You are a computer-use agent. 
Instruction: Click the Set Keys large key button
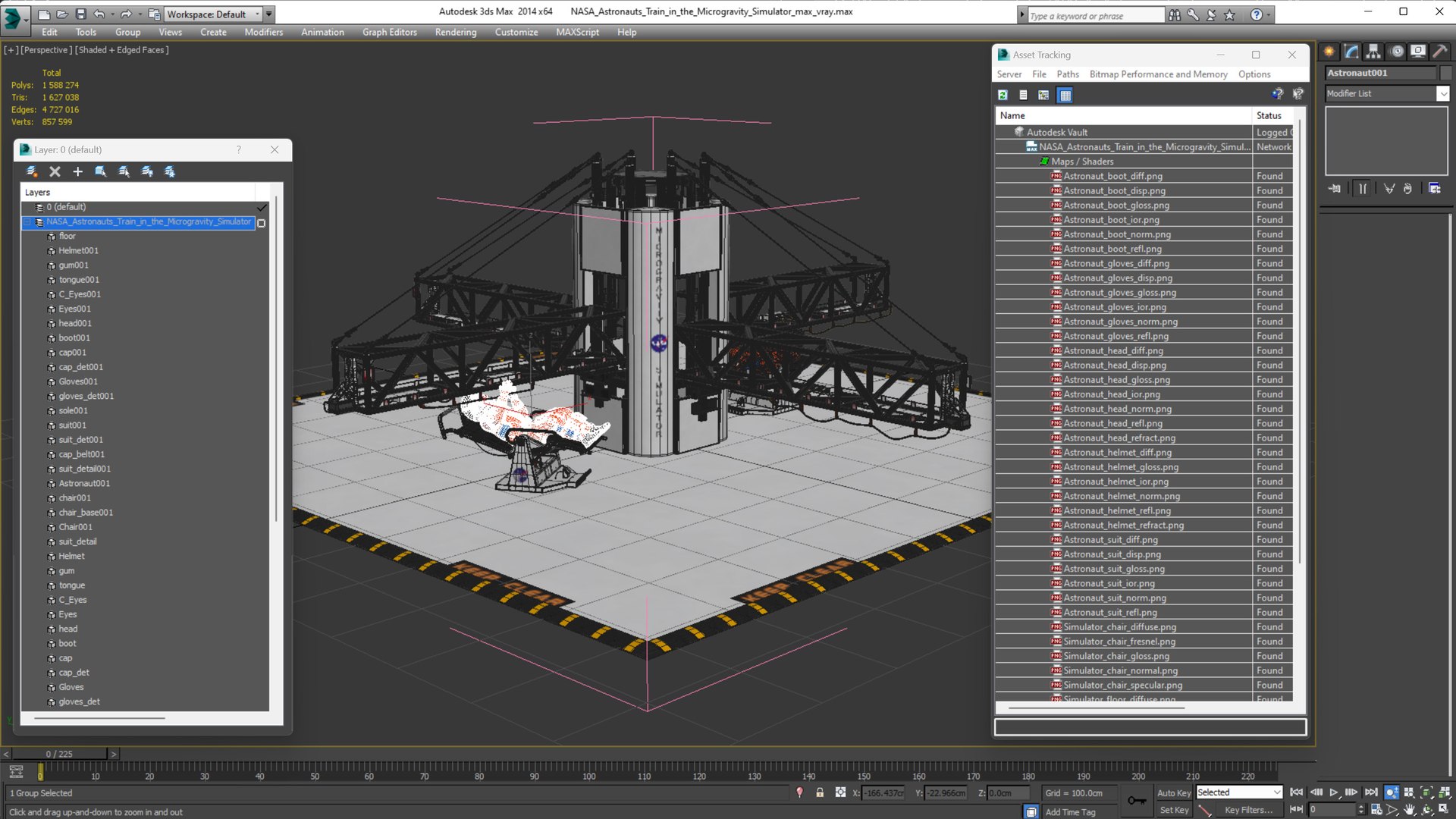click(1137, 800)
